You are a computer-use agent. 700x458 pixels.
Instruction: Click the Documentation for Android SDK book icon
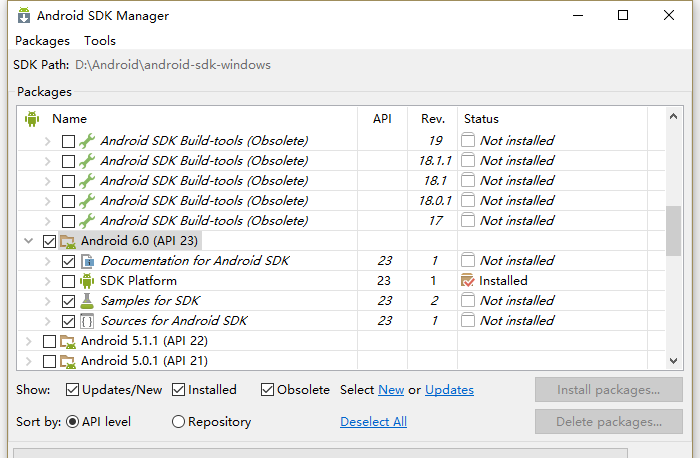[x=88, y=261]
